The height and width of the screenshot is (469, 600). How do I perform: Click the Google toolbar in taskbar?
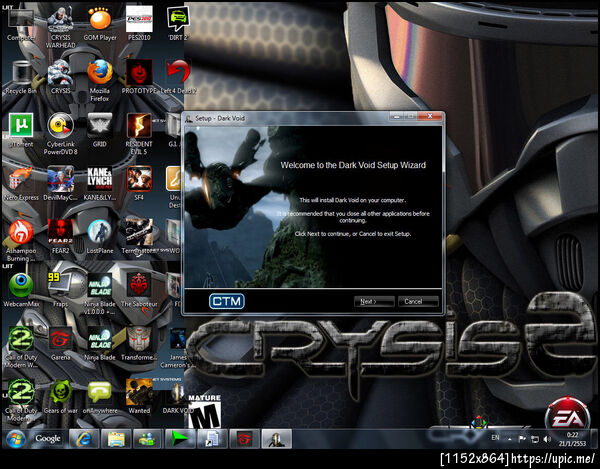(48, 439)
